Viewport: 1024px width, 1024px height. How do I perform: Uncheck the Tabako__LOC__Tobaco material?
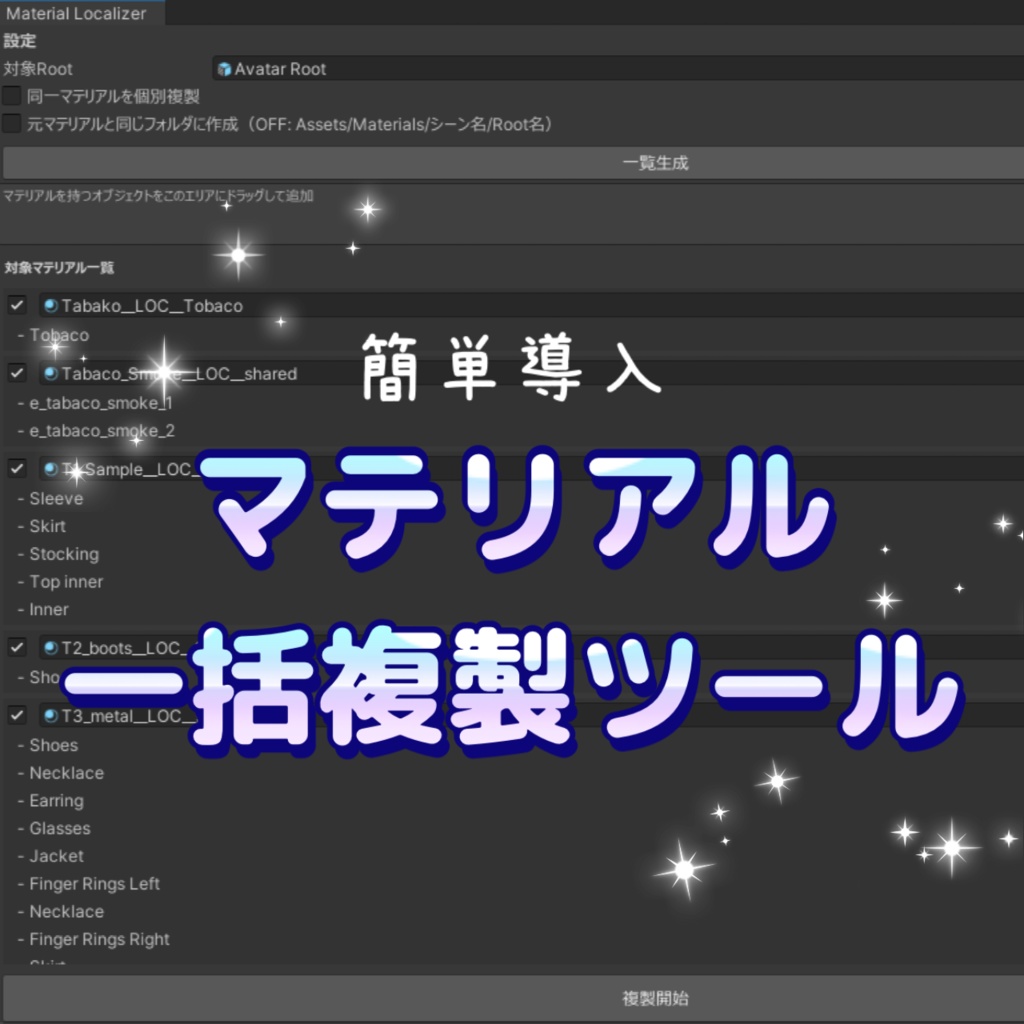click(x=15, y=306)
